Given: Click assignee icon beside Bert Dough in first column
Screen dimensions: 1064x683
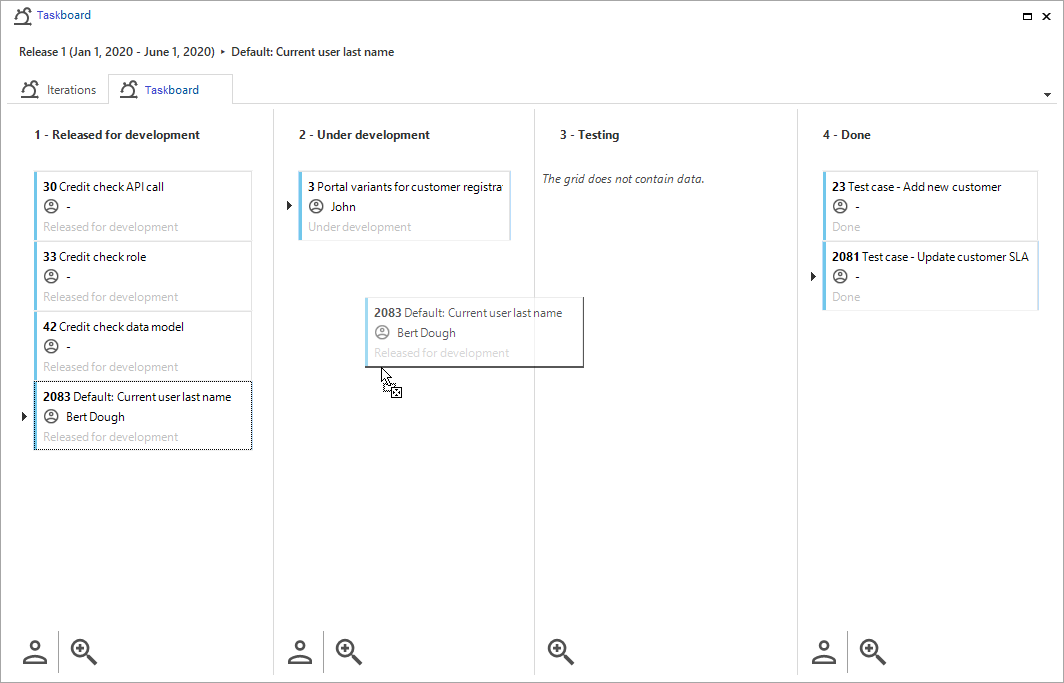Looking at the screenshot, I should (x=51, y=416).
